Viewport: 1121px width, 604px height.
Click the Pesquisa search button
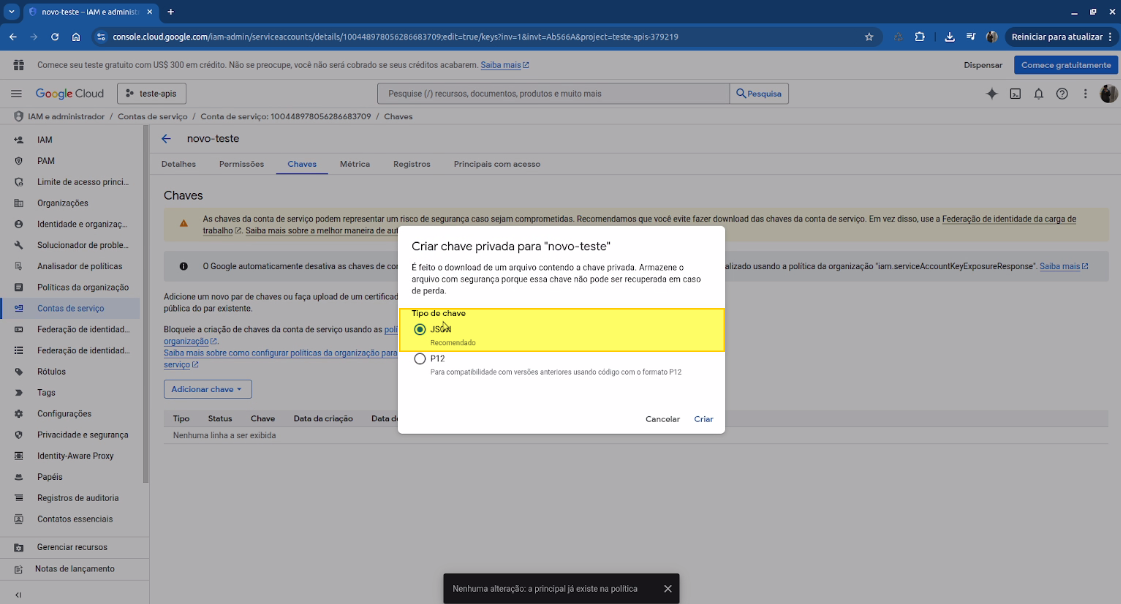click(x=759, y=94)
